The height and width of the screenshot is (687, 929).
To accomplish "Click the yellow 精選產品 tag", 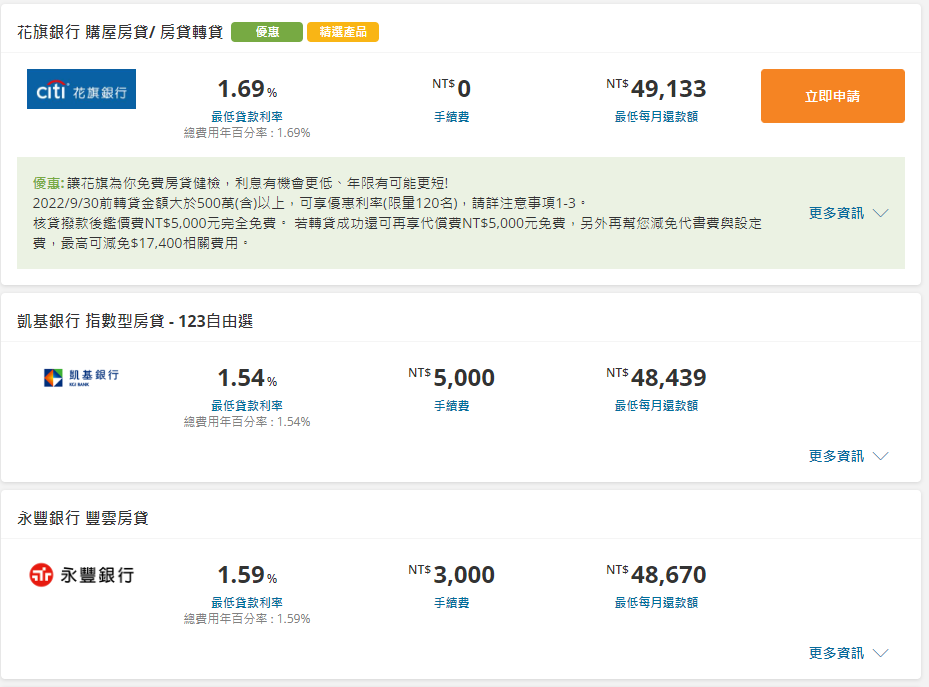I will [342, 32].
